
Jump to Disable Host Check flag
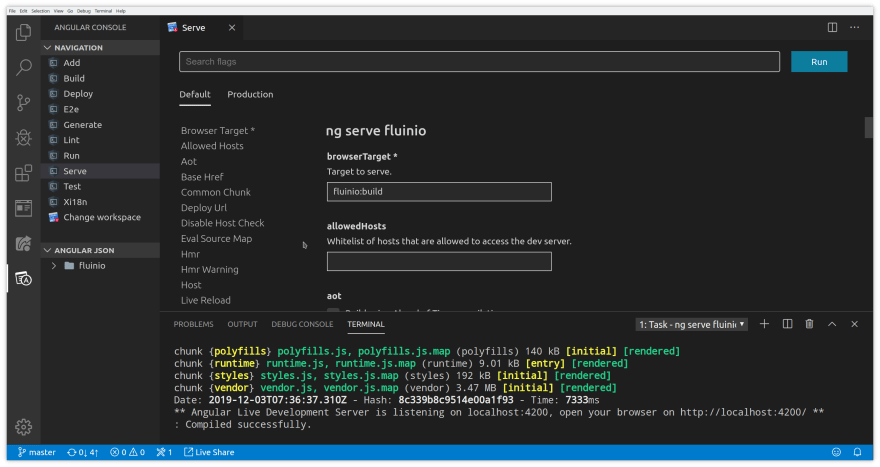(x=222, y=223)
